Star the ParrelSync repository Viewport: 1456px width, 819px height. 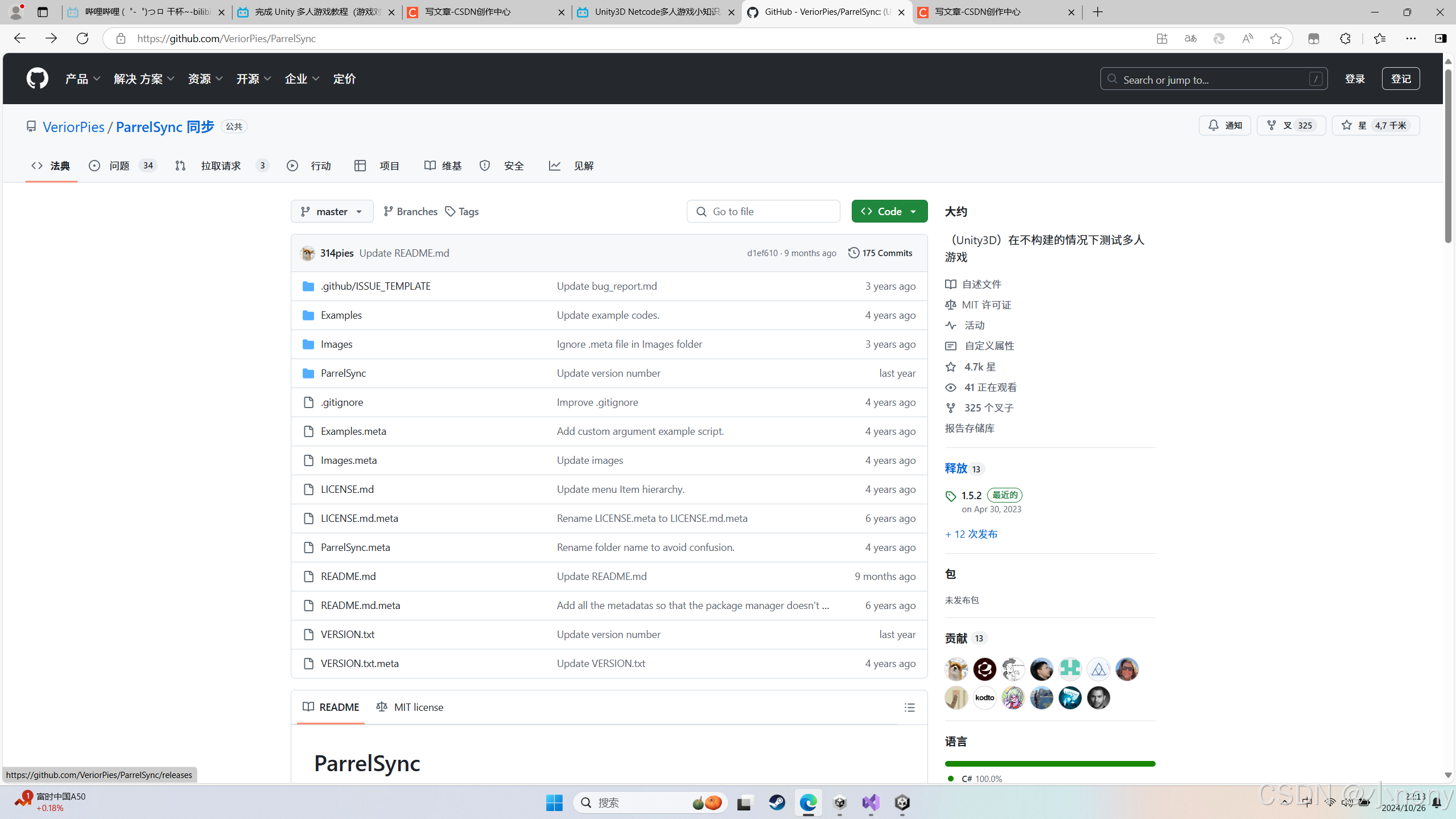(1375, 125)
